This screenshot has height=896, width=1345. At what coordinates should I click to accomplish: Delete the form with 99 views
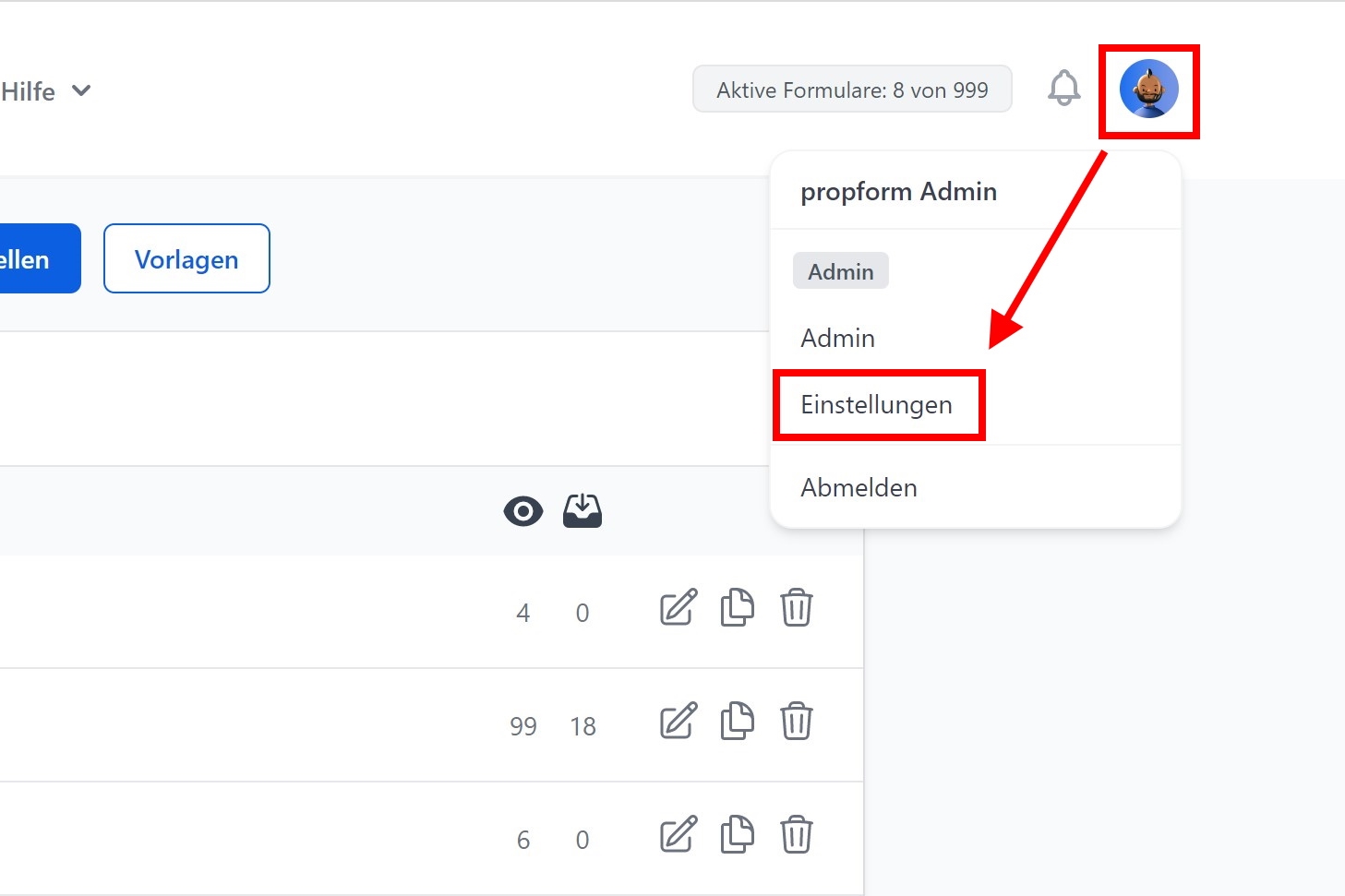point(796,722)
